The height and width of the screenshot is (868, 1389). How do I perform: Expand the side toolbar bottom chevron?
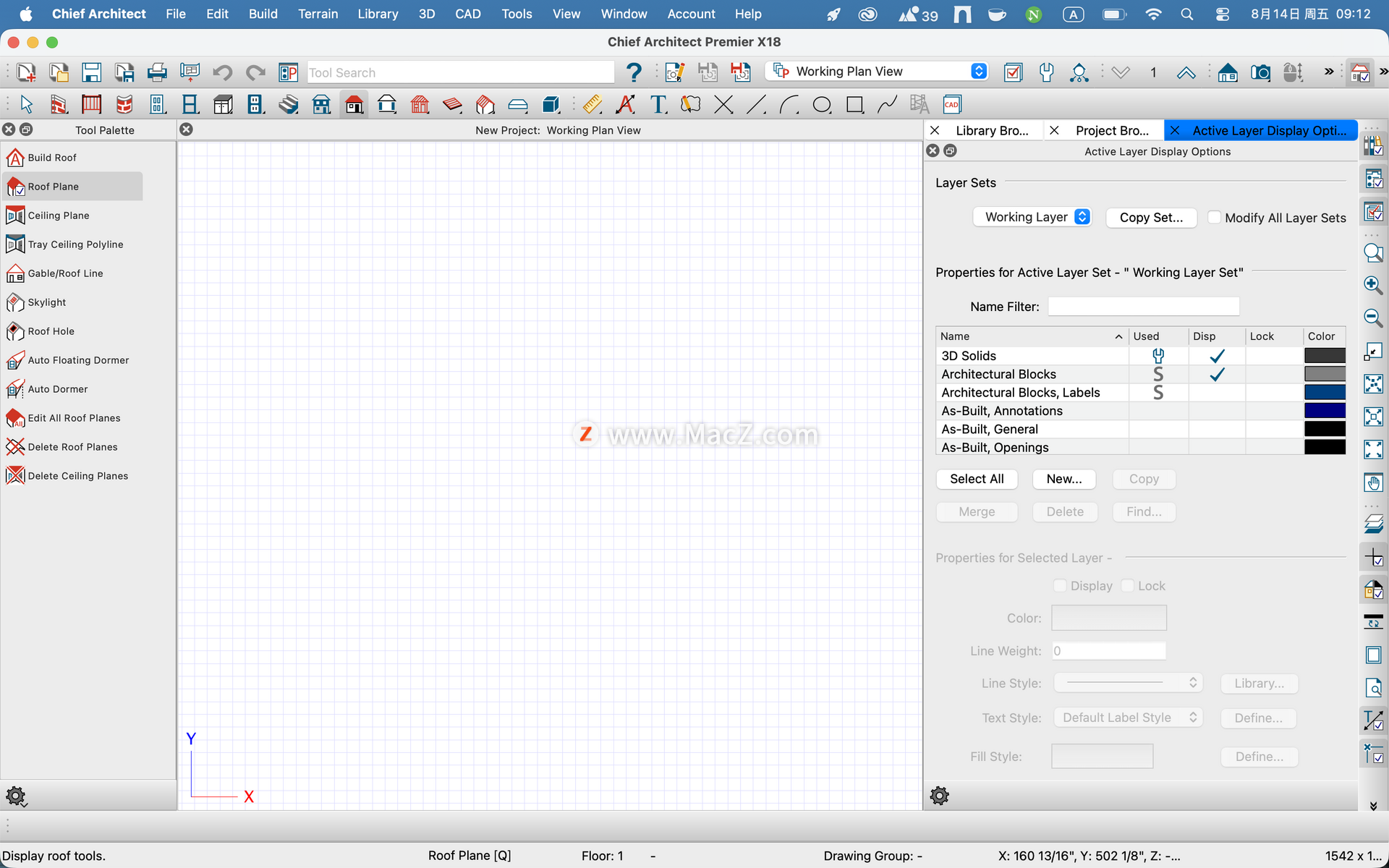pos(1373,806)
